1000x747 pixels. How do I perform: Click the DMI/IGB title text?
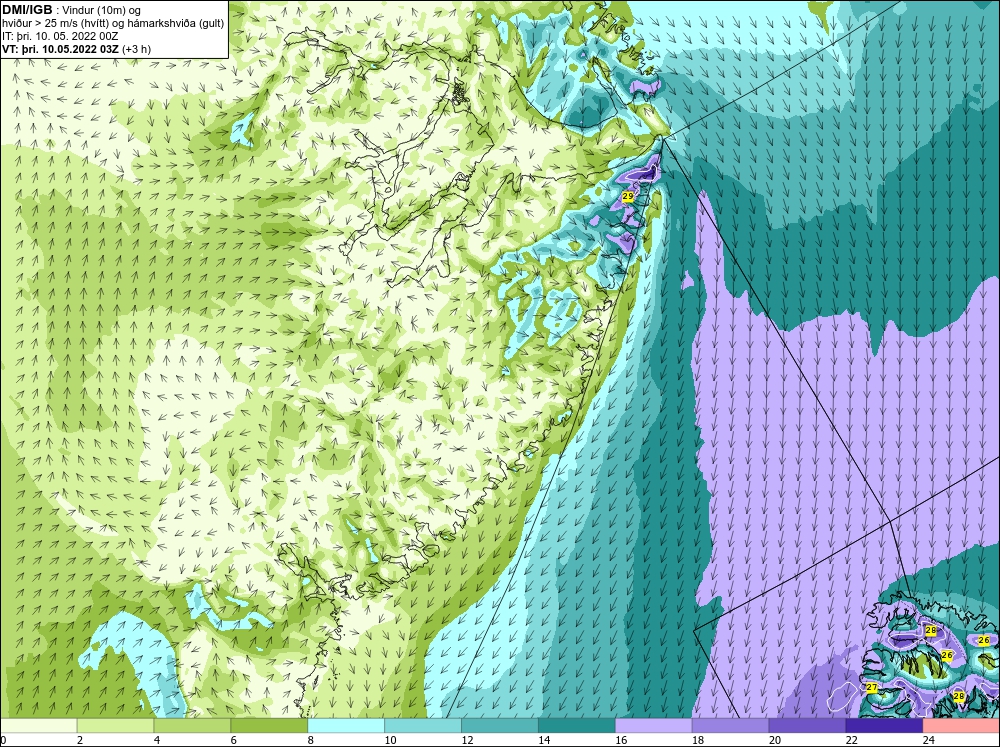click(27, 10)
